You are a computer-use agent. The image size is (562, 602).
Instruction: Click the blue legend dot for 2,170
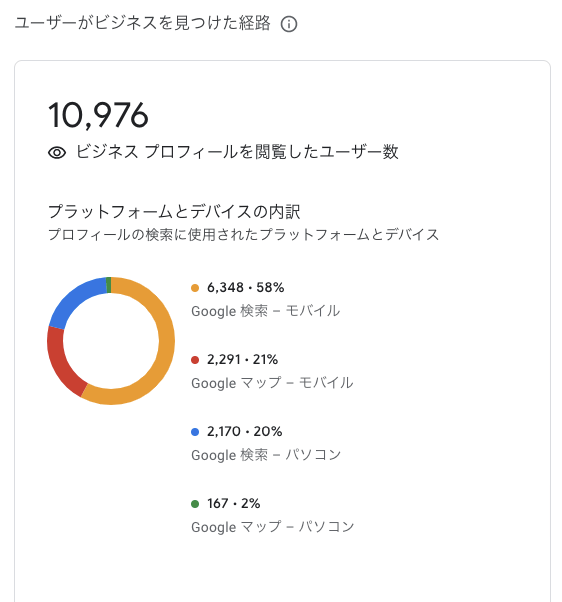point(195,432)
